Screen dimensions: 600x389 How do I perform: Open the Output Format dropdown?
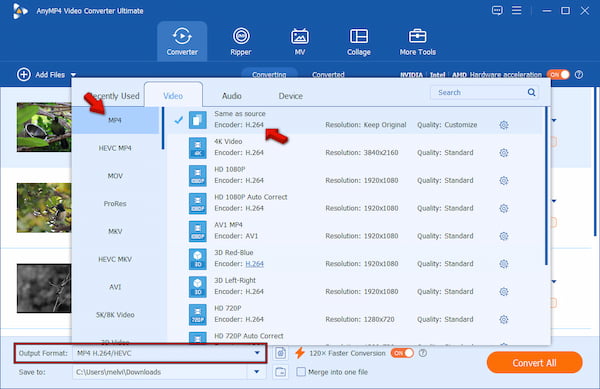257,353
